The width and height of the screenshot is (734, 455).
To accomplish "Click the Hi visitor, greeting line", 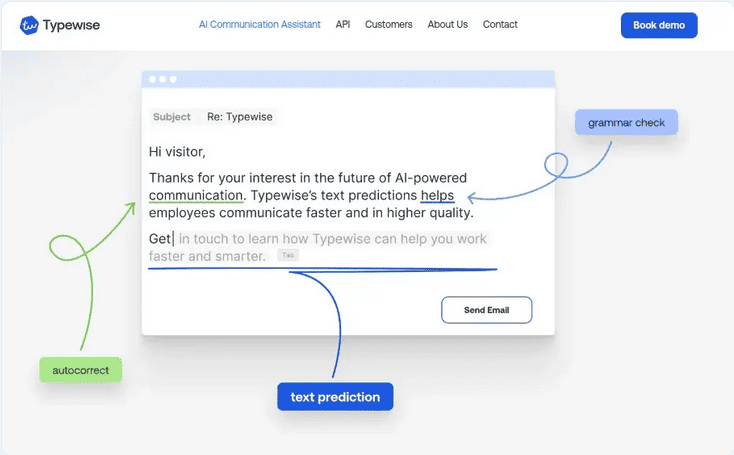I will coord(177,152).
